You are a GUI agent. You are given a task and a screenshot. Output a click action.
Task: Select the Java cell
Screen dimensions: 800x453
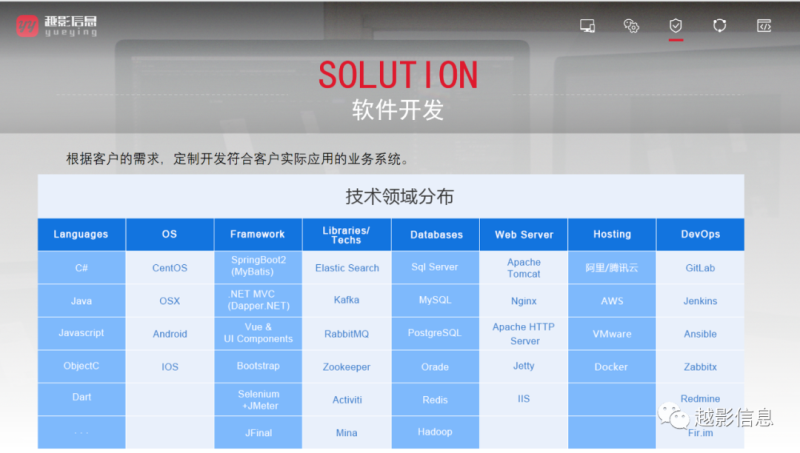tap(81, 300)
